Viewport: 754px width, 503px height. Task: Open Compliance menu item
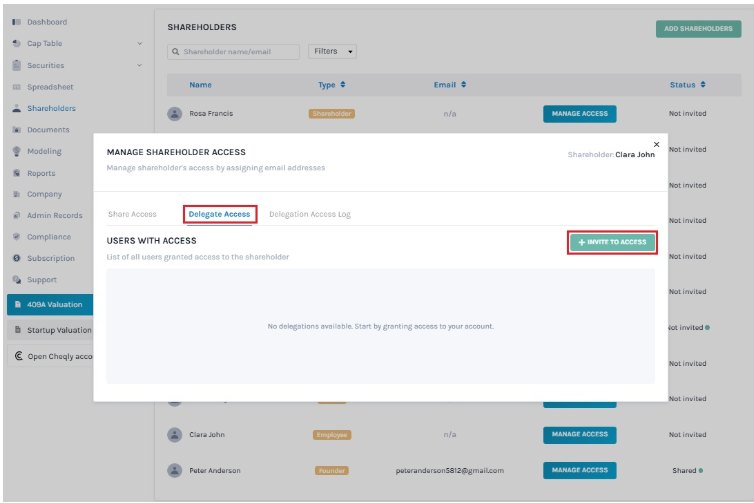tap(49, 237)
